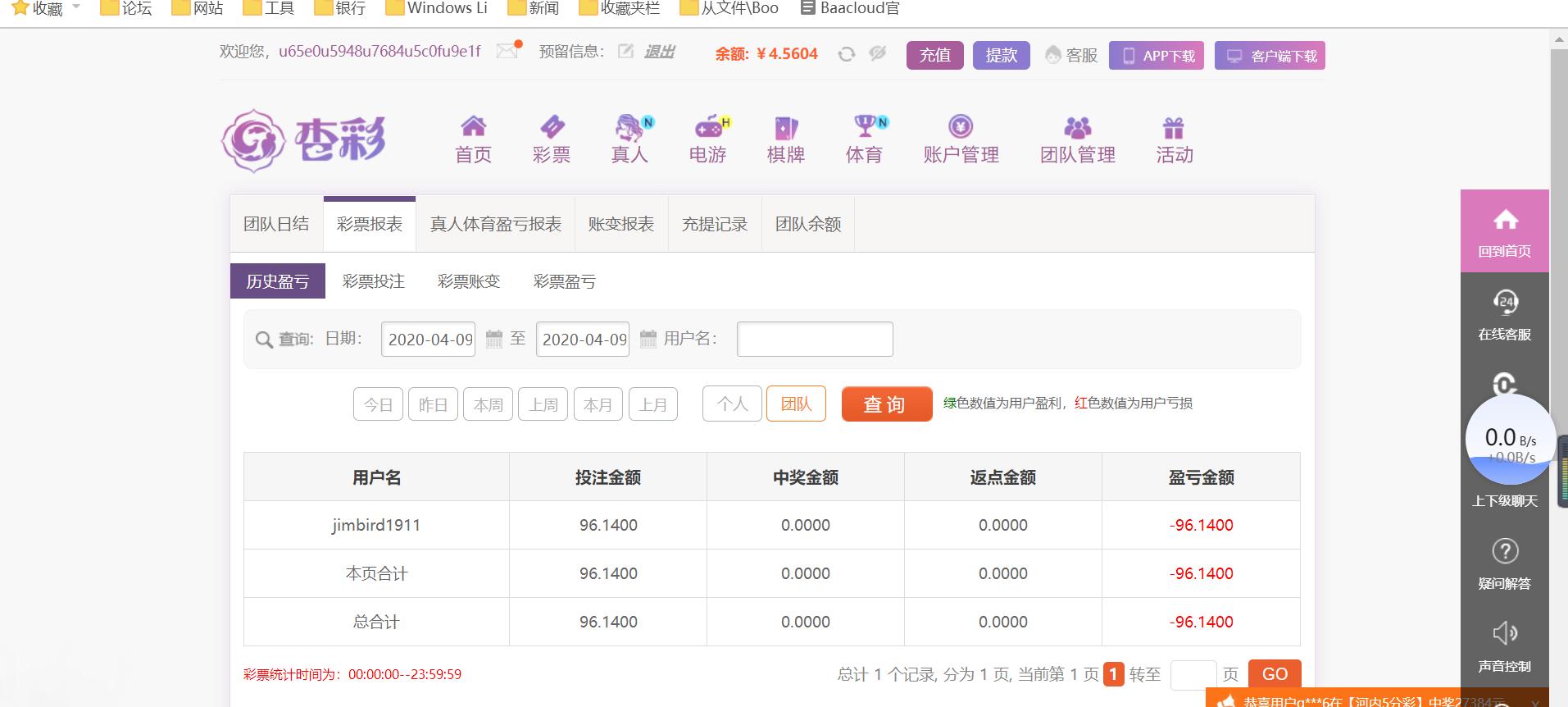
Task: Open 在线客服 in side panel
Action: click(x=1505, y=315)
